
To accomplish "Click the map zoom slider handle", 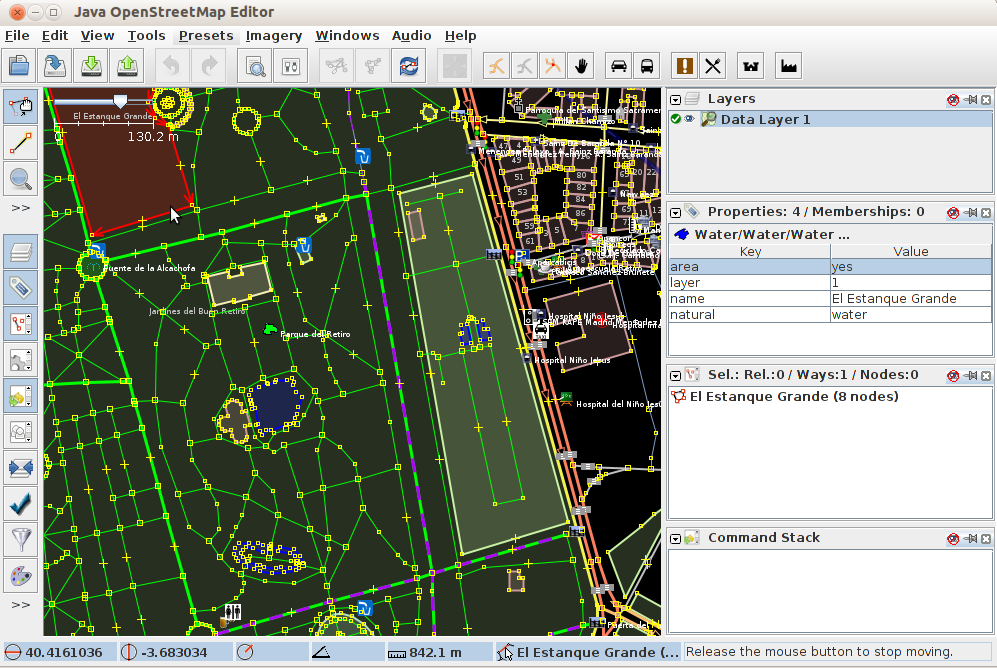I will pyautogui.click(x=121, y=100).
